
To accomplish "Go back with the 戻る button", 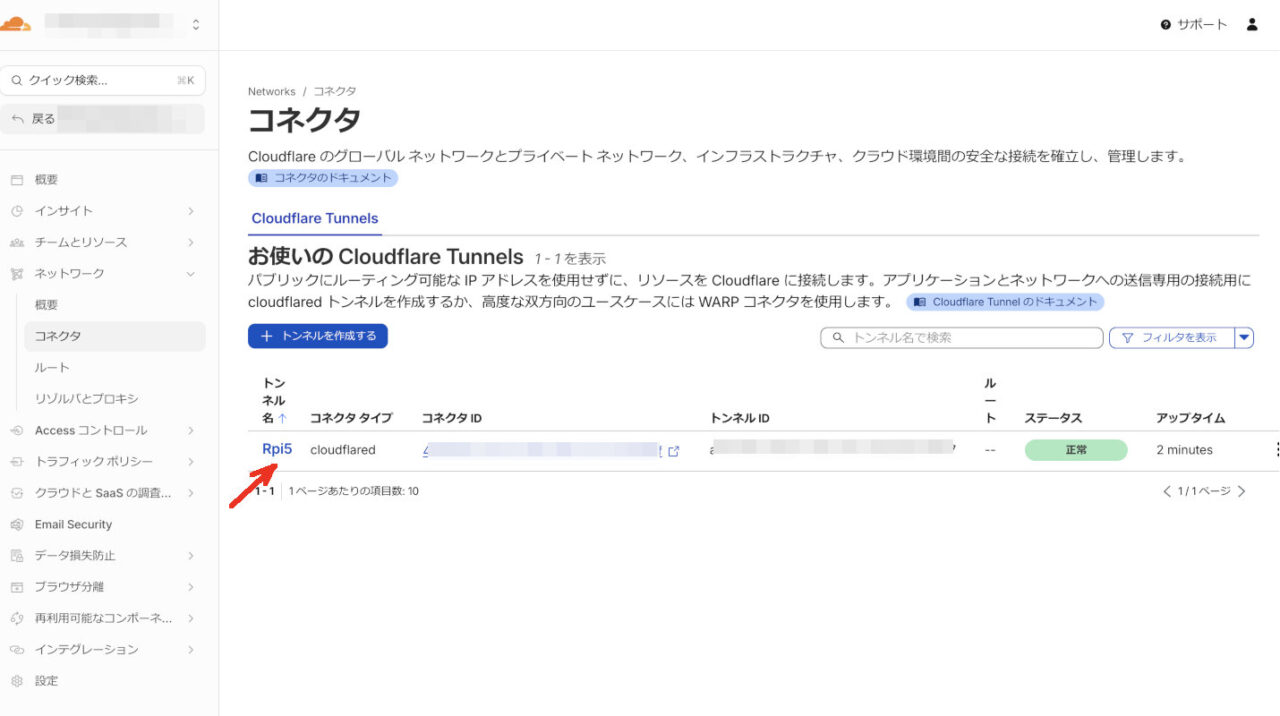I will (103, 119).
